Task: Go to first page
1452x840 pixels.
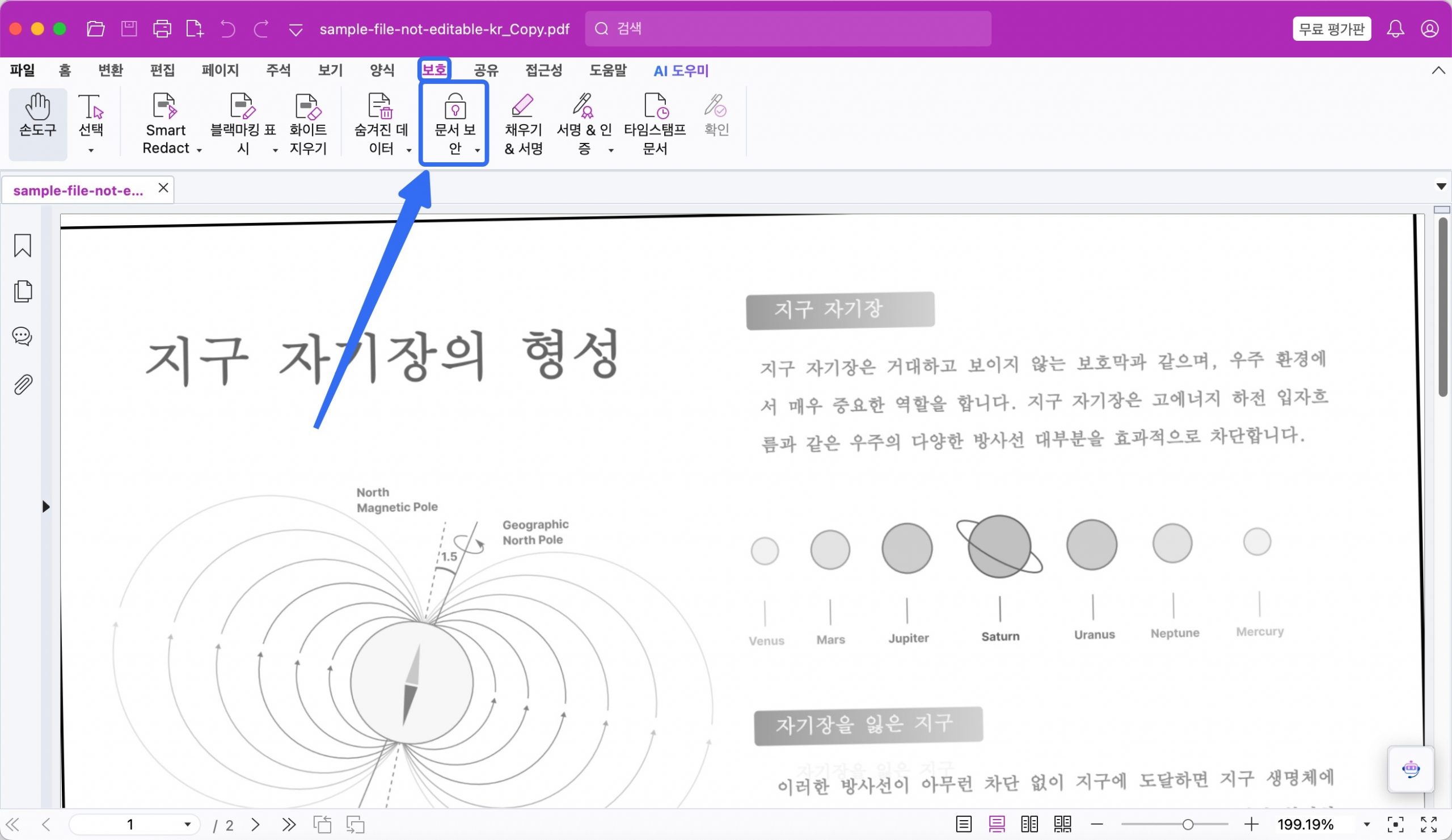Action: (x=12, y=825)
